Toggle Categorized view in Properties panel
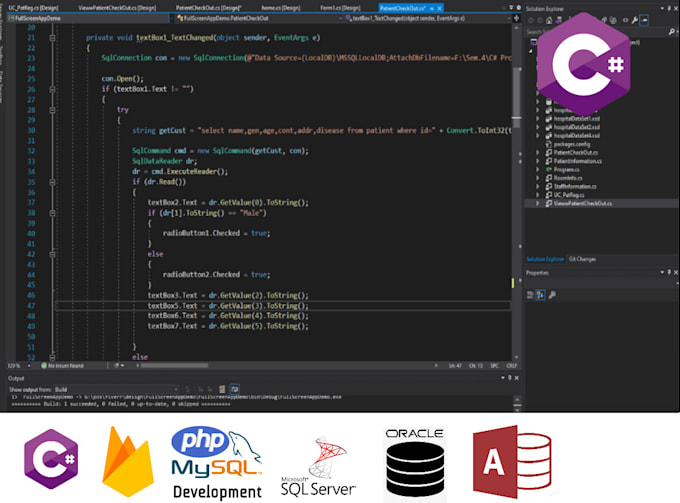The image size is (680, 503). pyautogui.click(x=530, y=295)
